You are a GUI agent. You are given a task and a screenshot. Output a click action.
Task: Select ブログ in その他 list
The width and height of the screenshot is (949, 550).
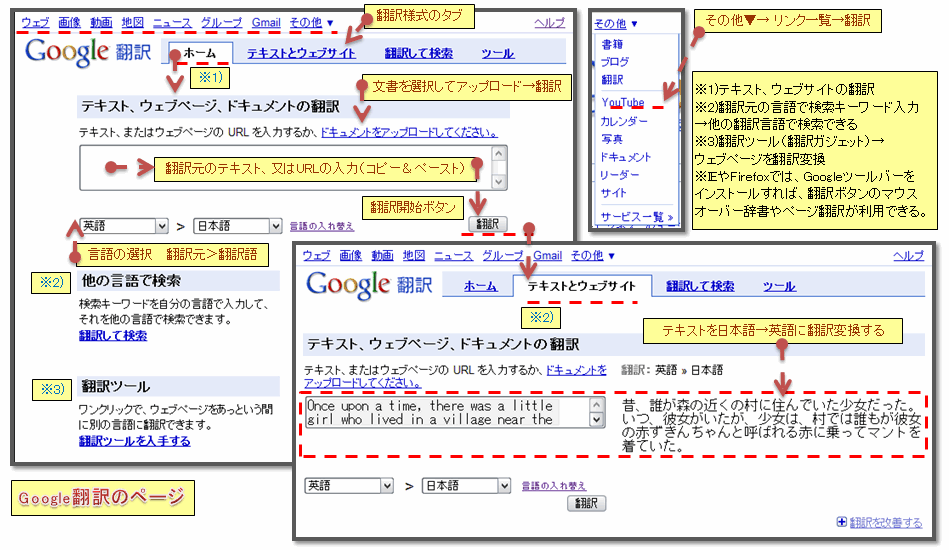pos(614,62)
